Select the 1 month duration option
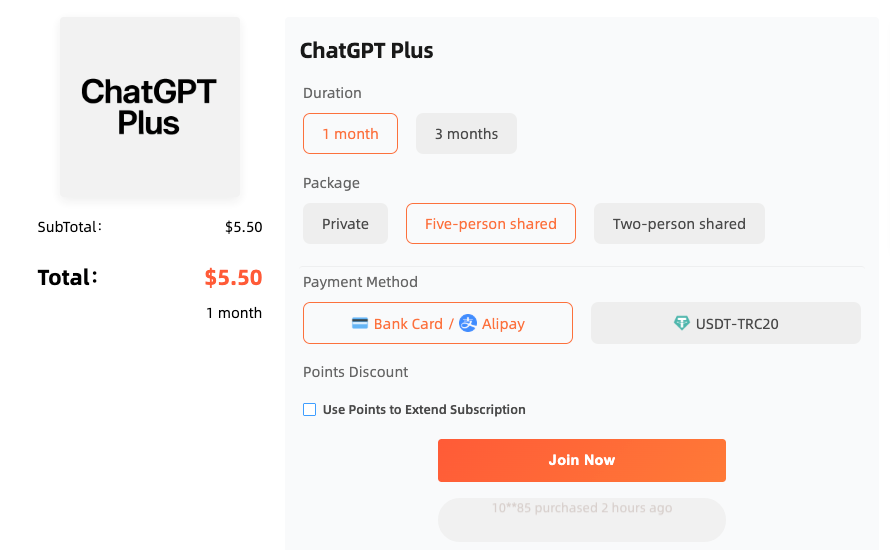Screen dimensions: 890x550 (350, 134)
